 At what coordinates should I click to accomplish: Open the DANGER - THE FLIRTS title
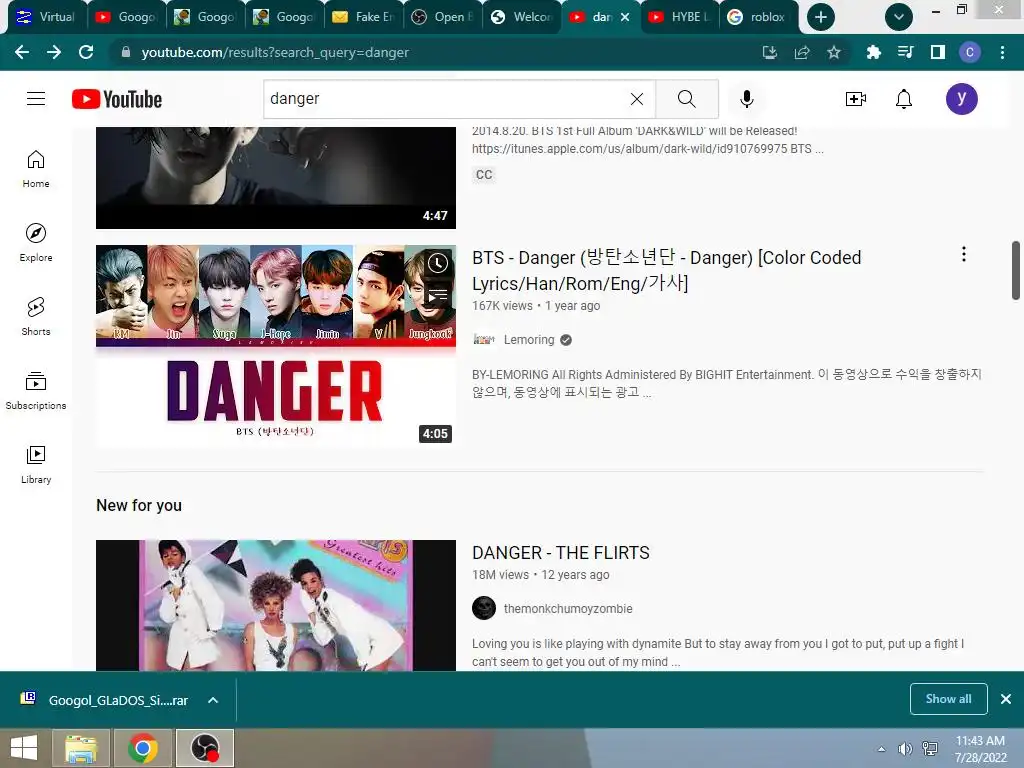[561, 552]
